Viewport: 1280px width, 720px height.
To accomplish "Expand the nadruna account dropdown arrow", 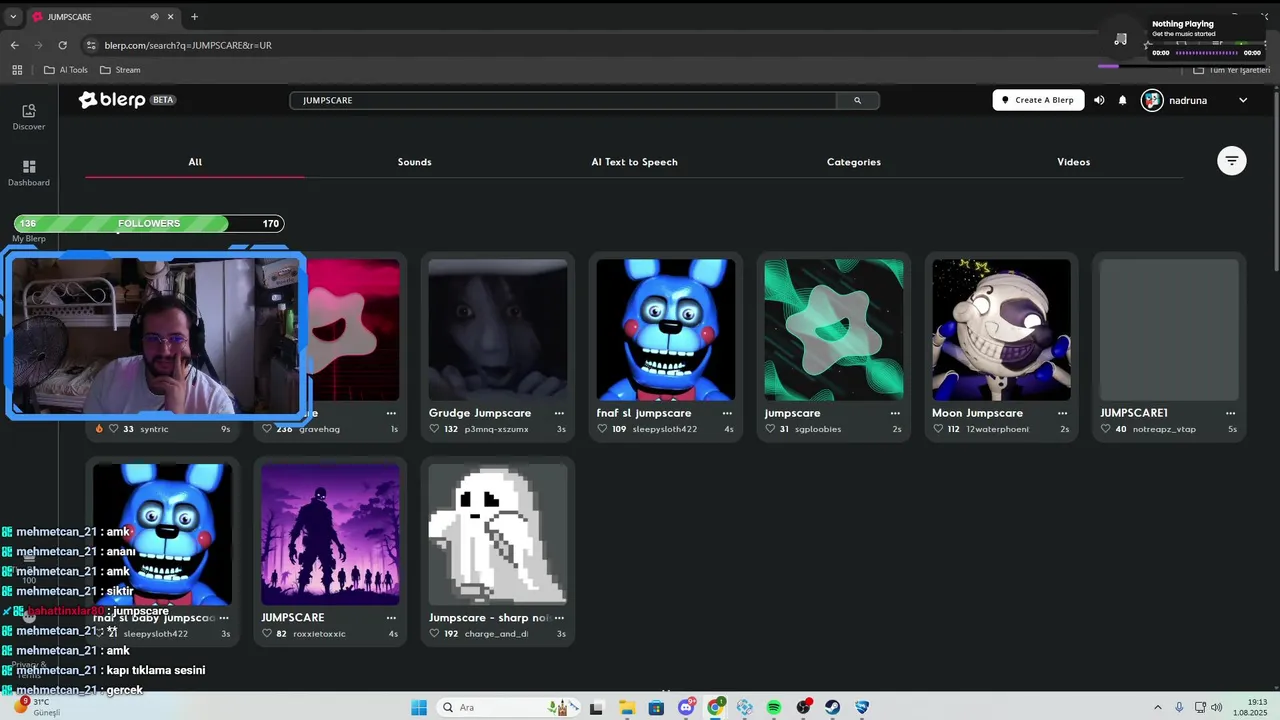I will coord(1243,100).
